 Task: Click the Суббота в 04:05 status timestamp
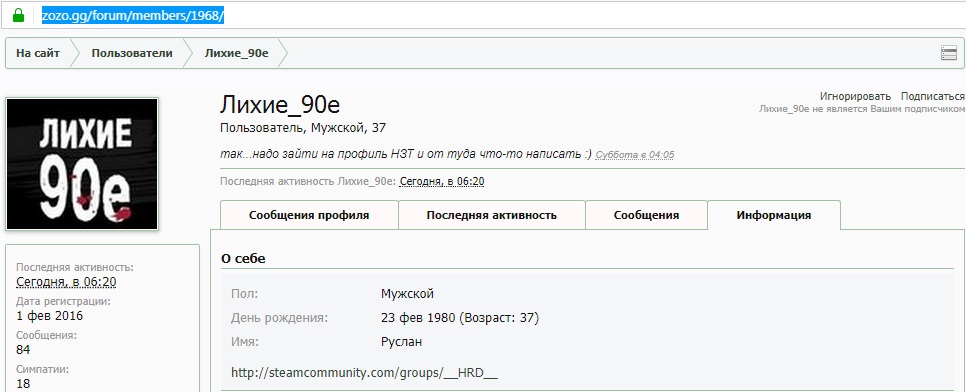635,155
